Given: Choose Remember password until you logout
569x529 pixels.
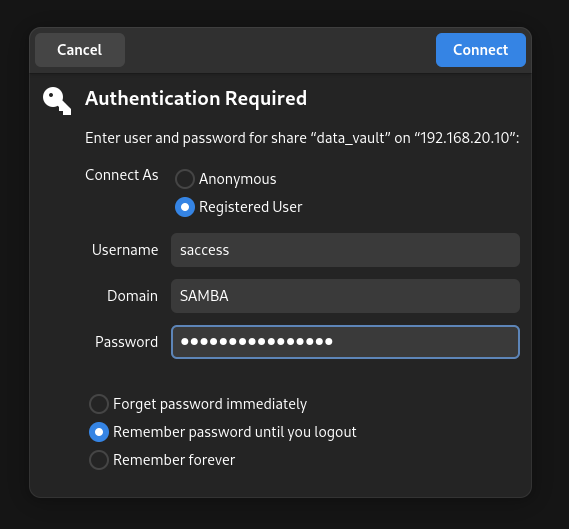Looking at the screenshot, I should point(99,432).
